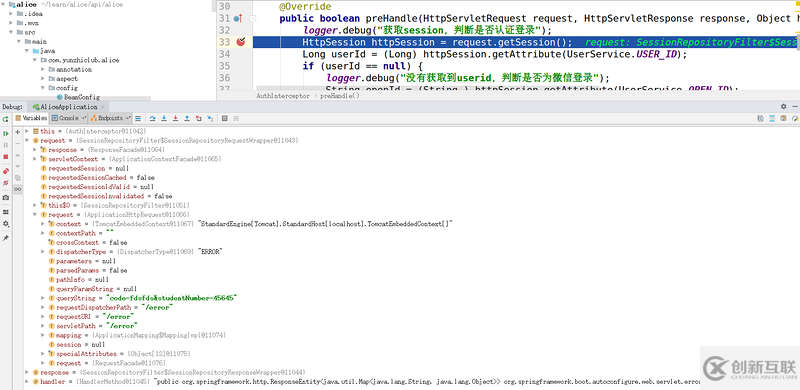This screenshot has height=390, width=800.
Task: Click the preHandle() breadcrumb
Action: (340, 95)
